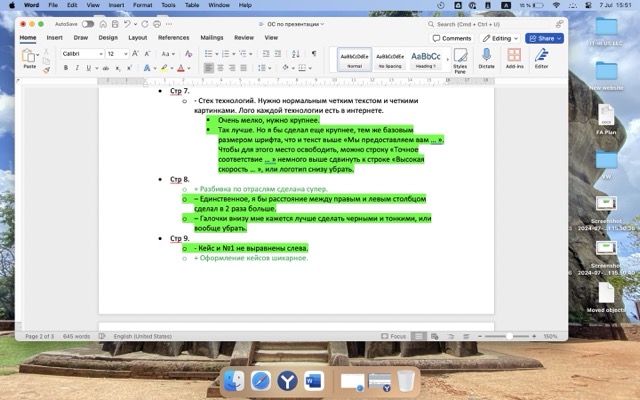This screenshot has height=400, width=640.
Task: Open the Insert ribbon tab
Action: [x=54, y=38]
